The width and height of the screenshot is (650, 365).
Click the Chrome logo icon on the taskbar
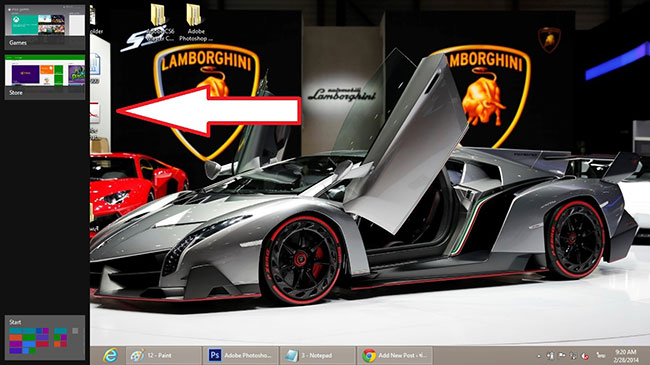[369, 355]
